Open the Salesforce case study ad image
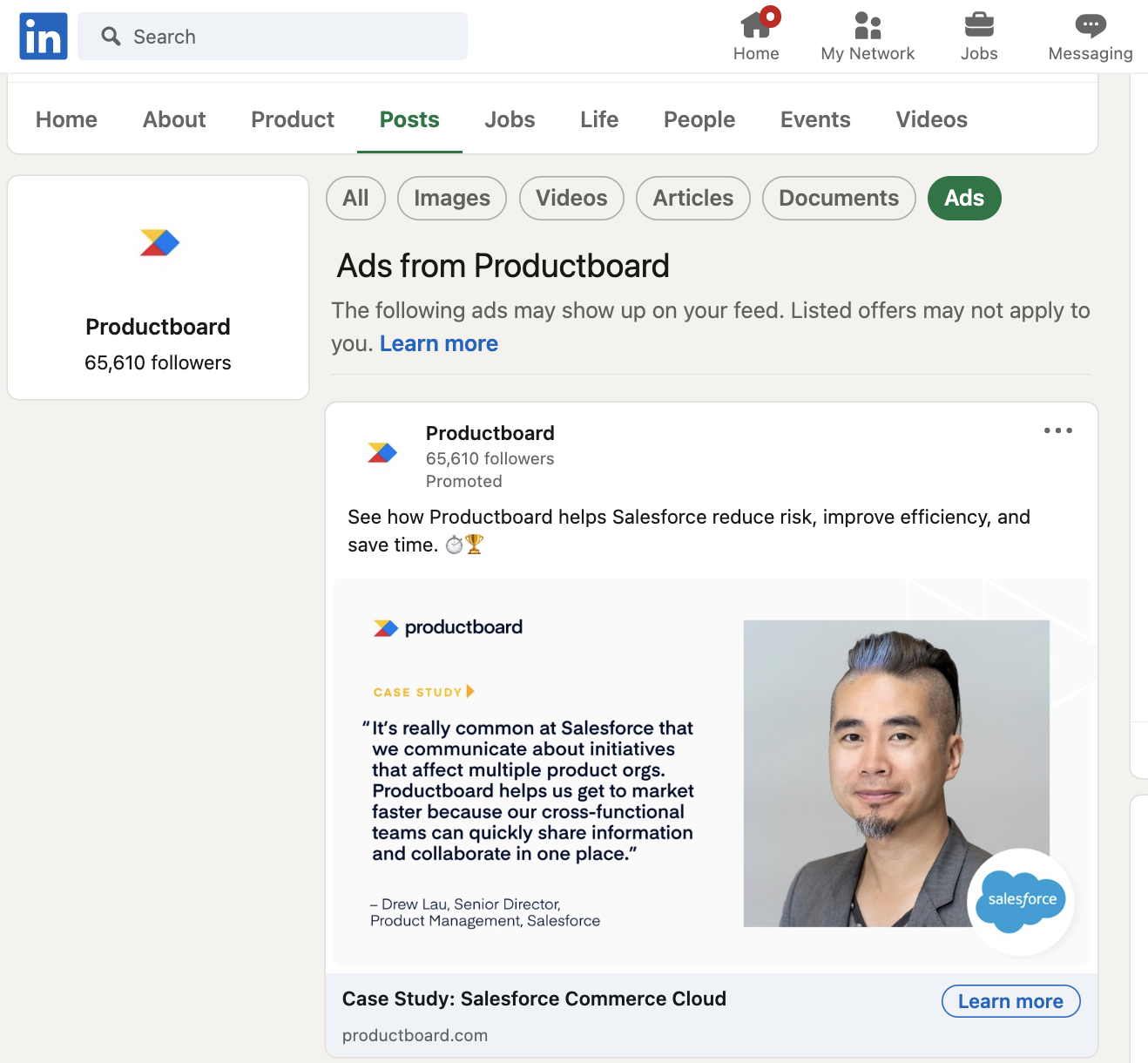 coord(711,774)
